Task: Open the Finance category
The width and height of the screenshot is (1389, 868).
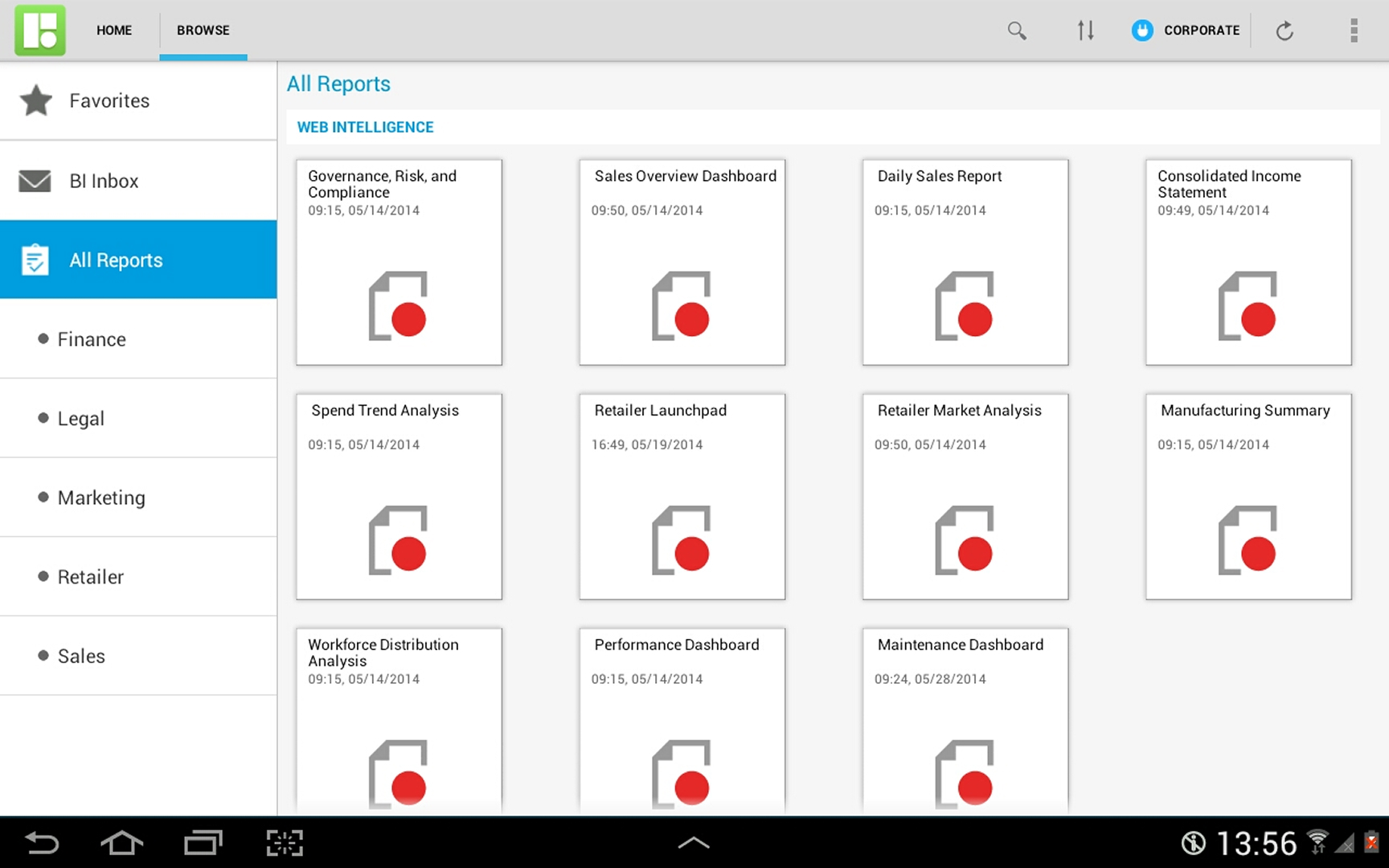Action: (138, 339)
